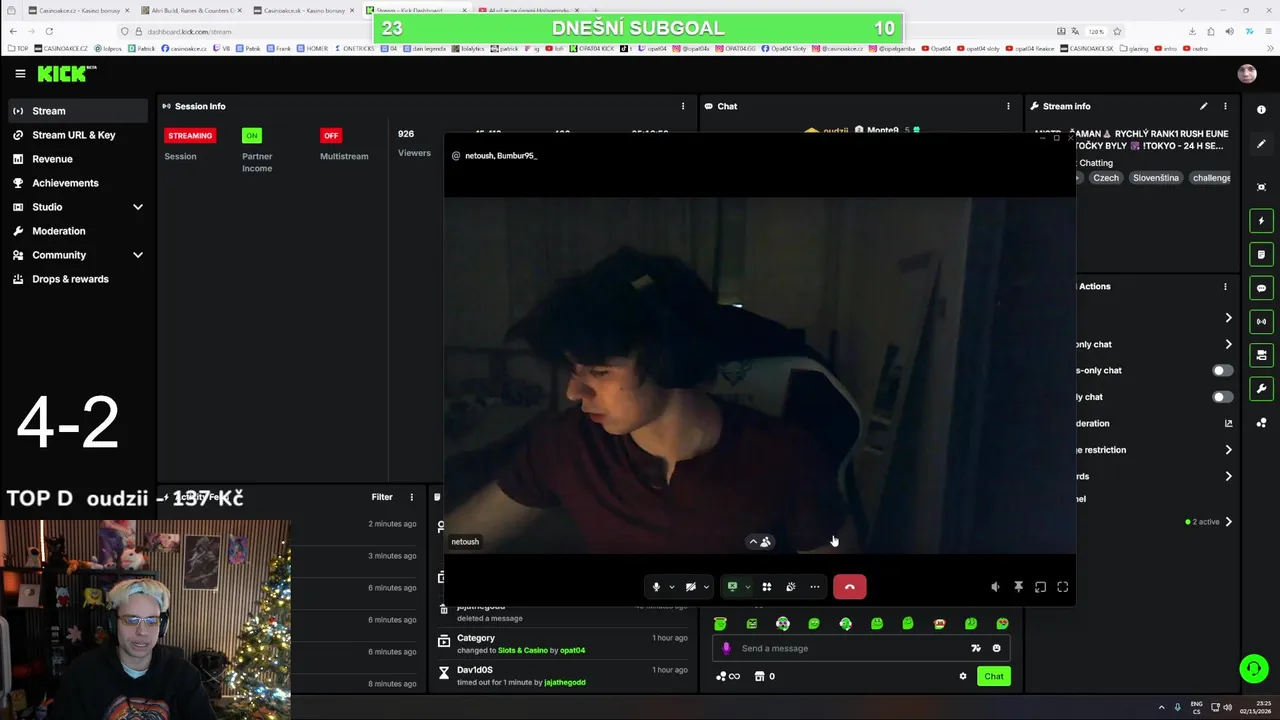Hang up the call with red button
This screenshot has height=720, width=1280.
point(850,587)
